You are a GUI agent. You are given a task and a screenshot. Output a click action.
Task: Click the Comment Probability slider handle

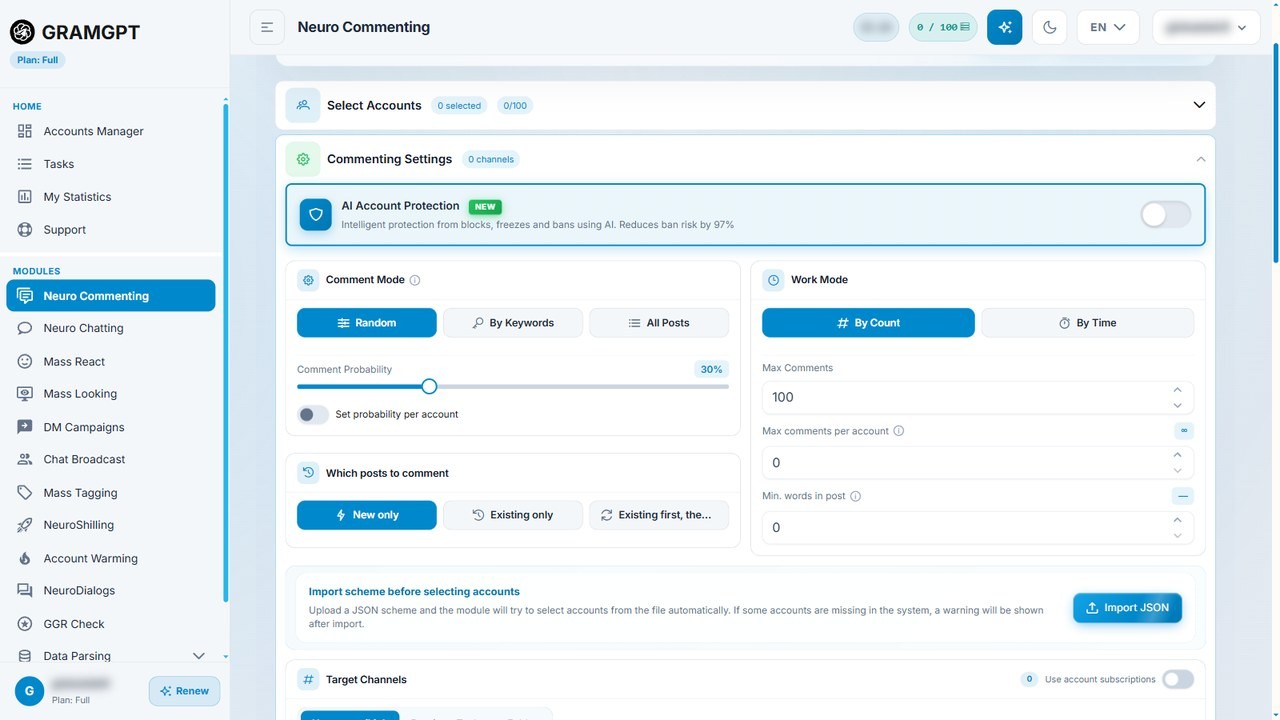(x=429, y=386)
